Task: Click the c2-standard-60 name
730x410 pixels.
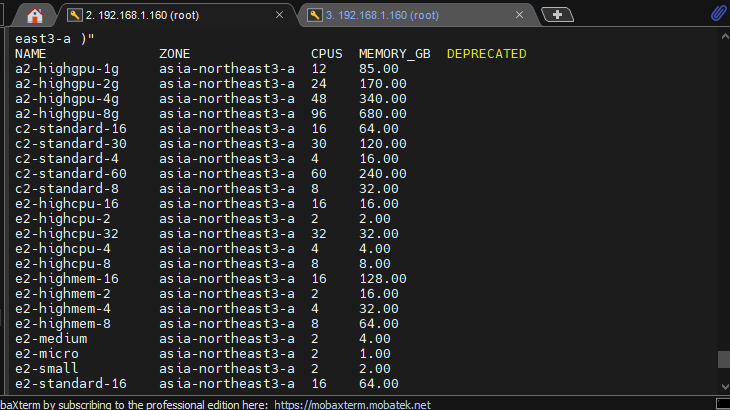Action: click(71, 174)
